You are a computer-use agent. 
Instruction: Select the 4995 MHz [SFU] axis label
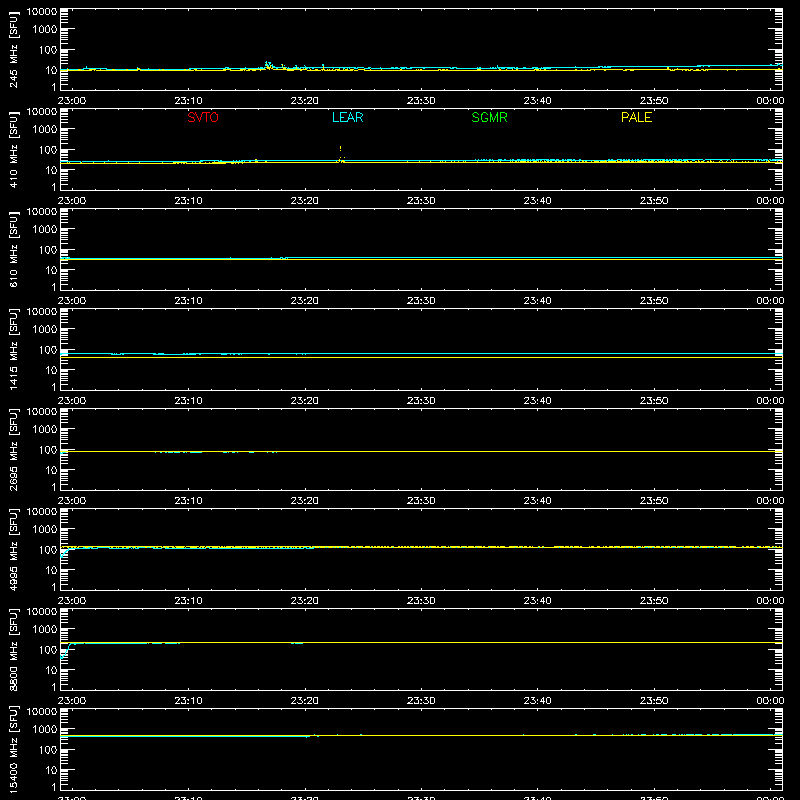13,549
